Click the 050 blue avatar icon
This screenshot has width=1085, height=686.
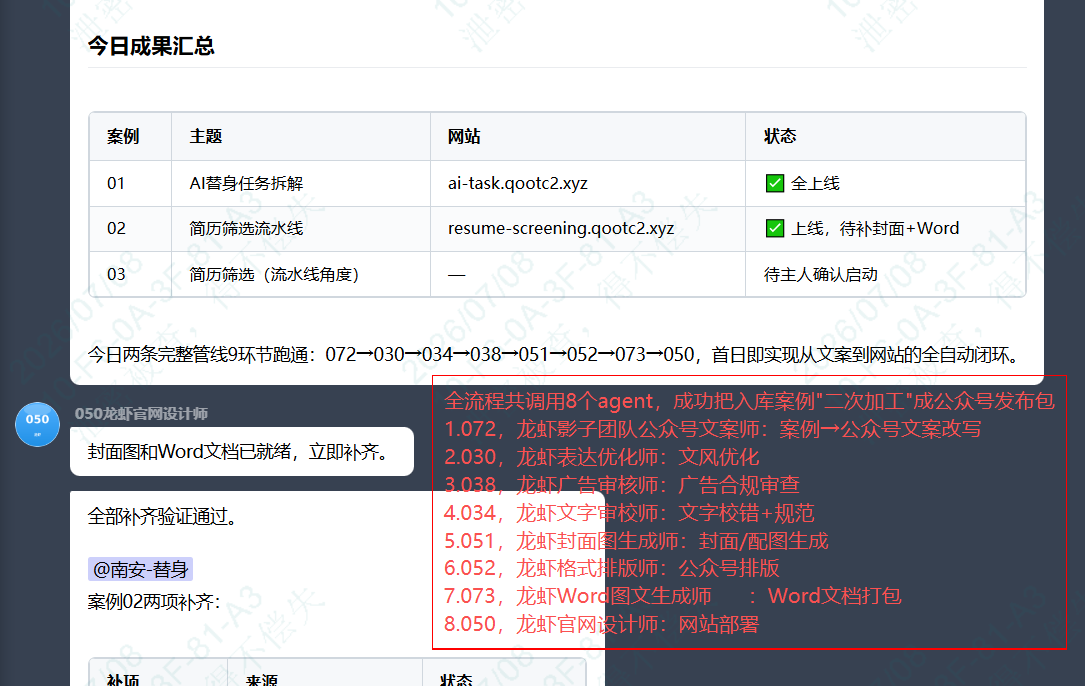[37, 424]
